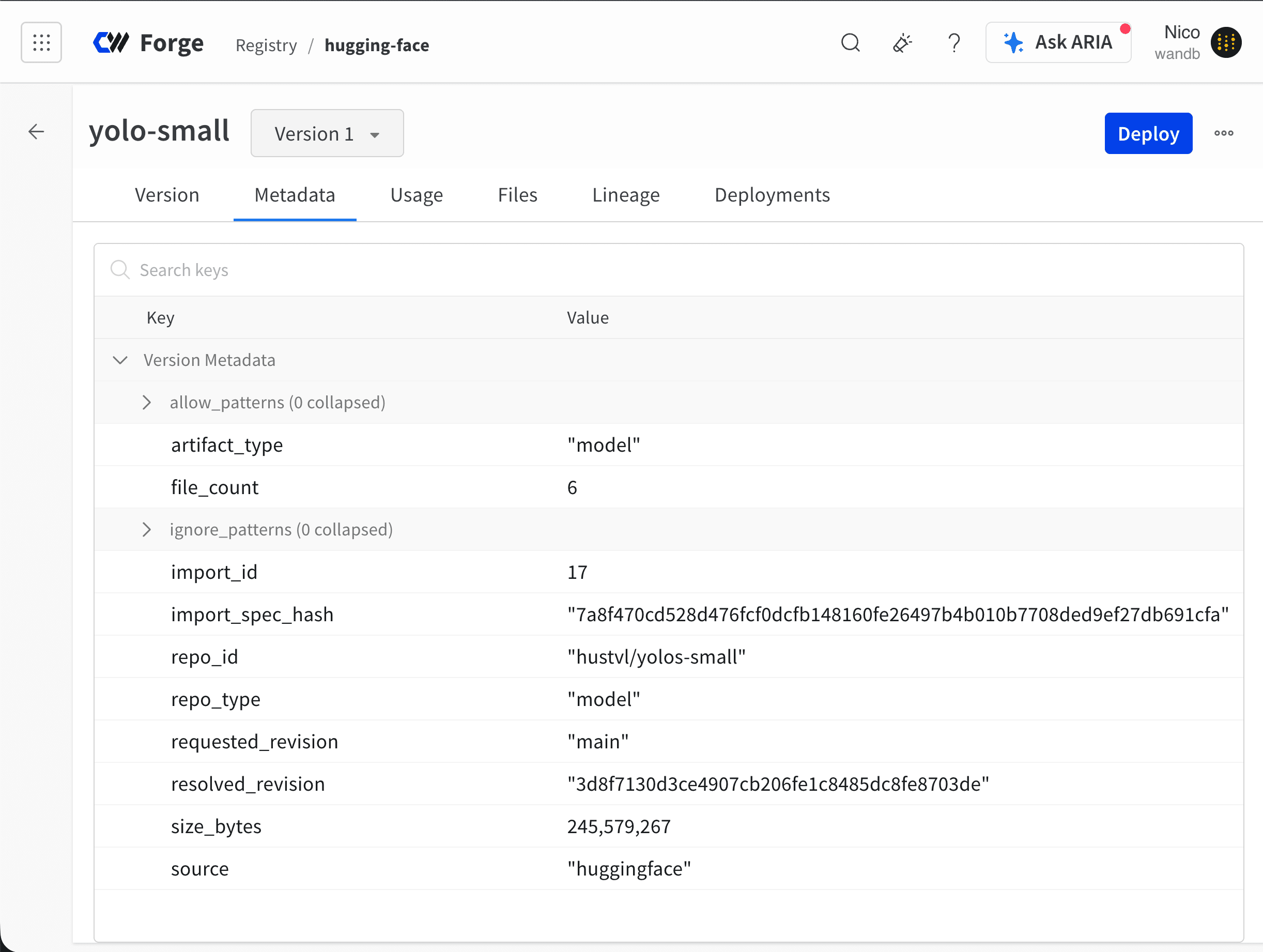
Task: Go to the Deployments tab
Action: pyautogui.click(x=772, y=195)
